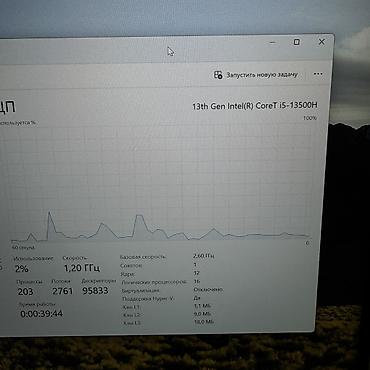The width and height of the screenshot is (370, 370).
Task: Click the '60 секунд' graph axis label
Action: tap(23, 248)
